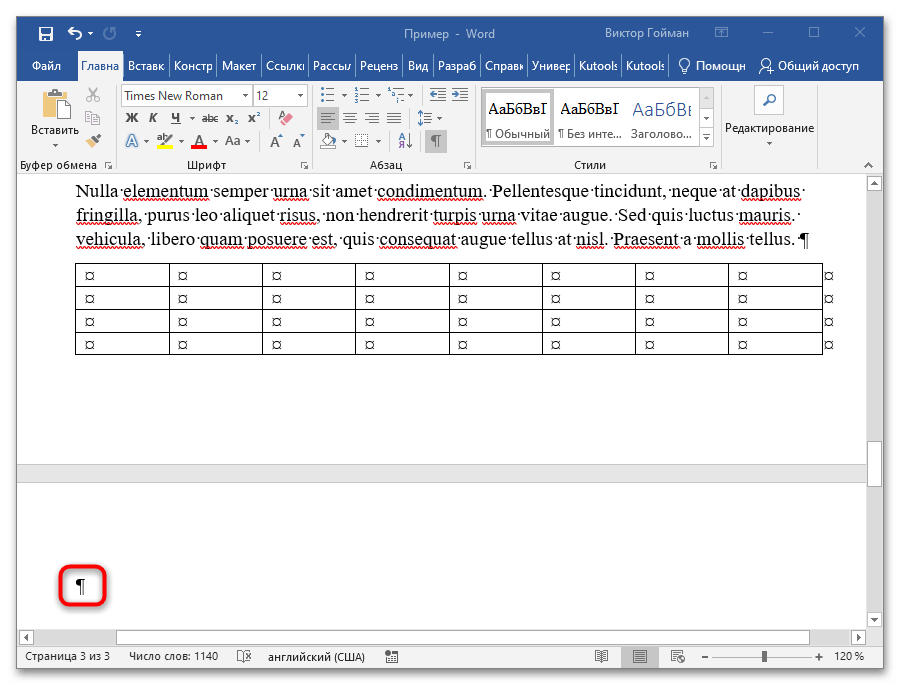Open the Файл tab
The height and width of the screenshot is (685, 900).
pos(46,66)
